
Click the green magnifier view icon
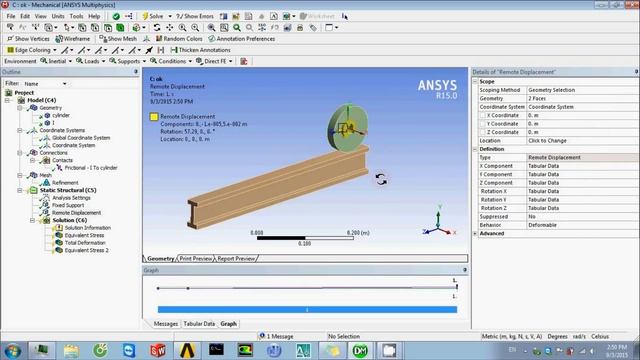[237, 27]
